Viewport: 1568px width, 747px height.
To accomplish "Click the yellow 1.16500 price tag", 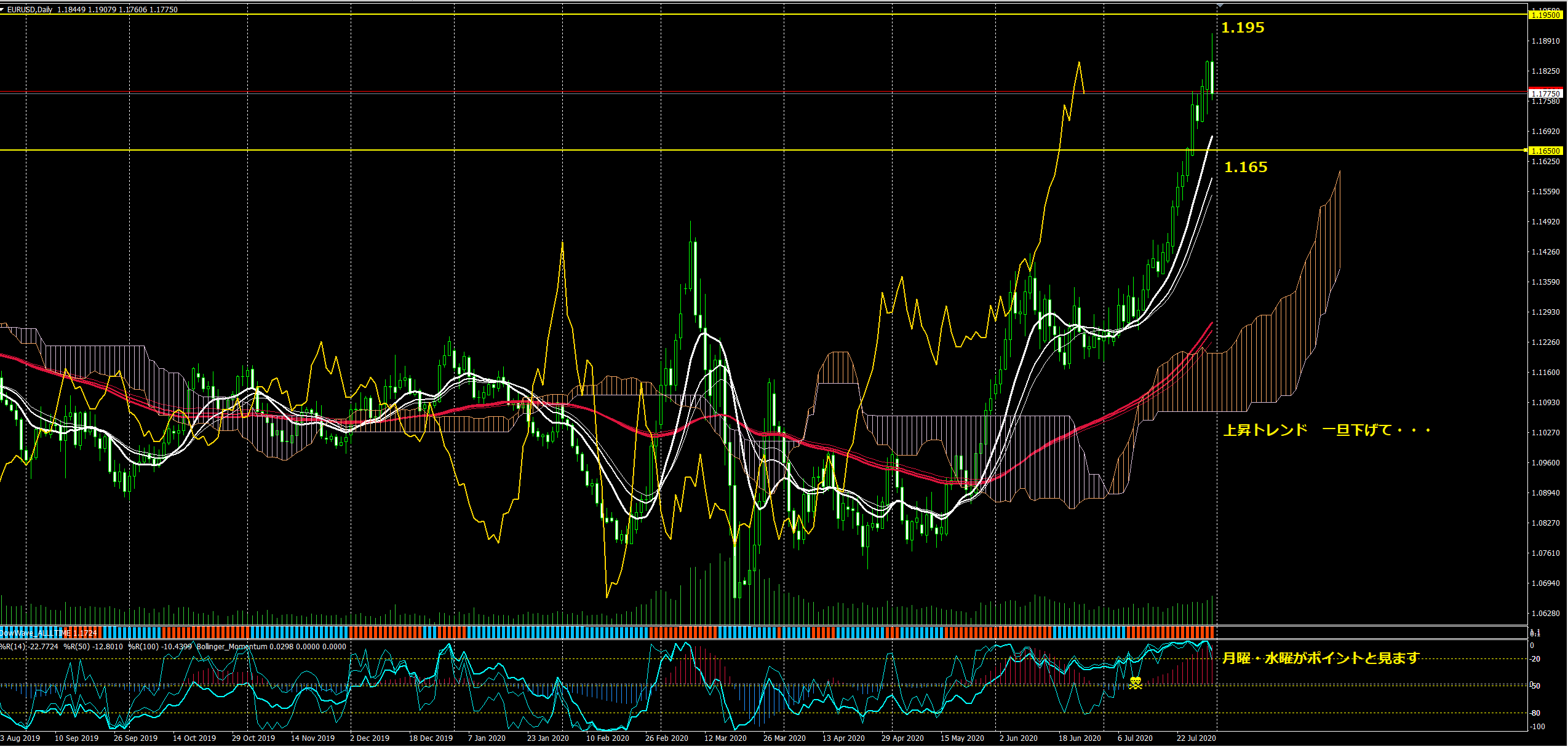I will coord(1545,151).
